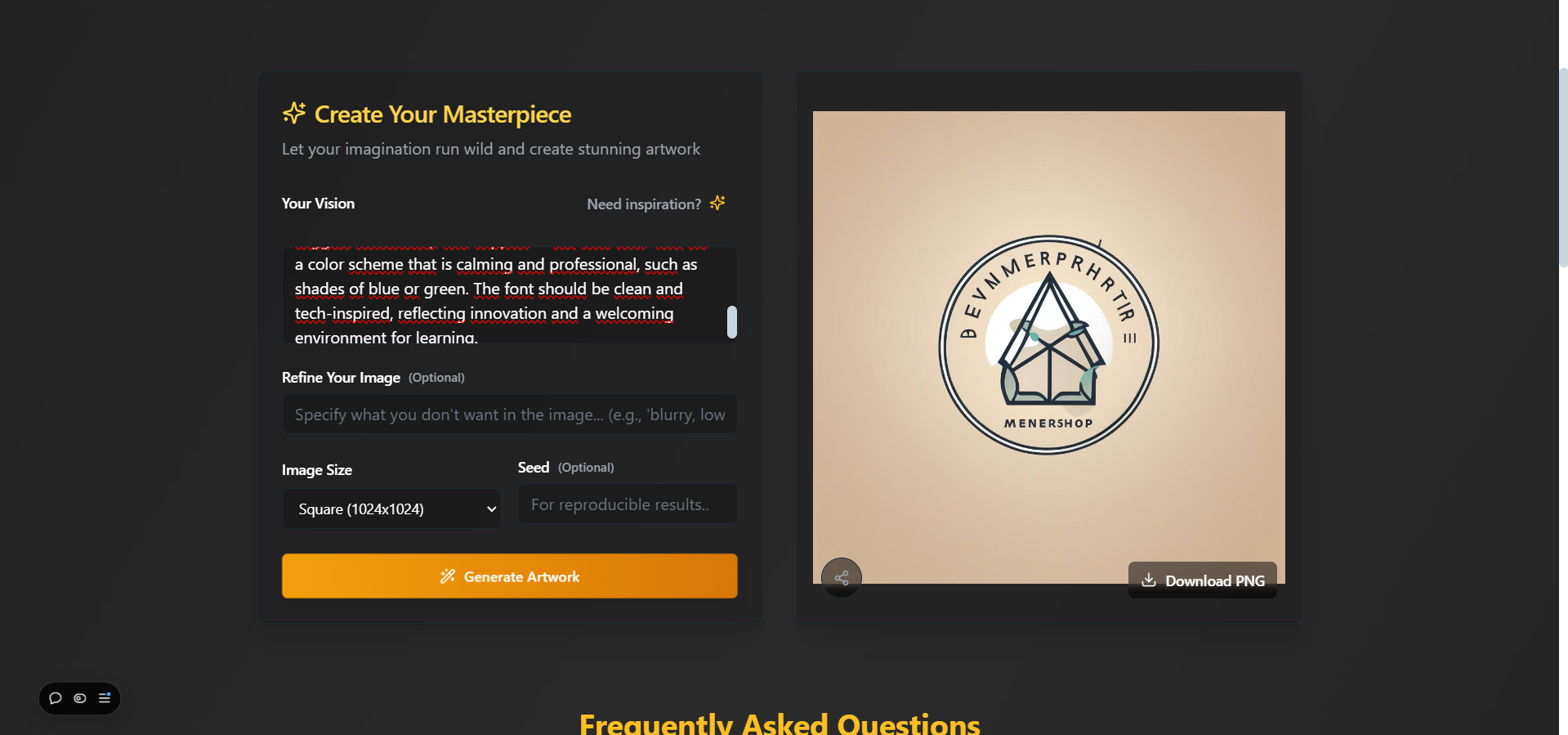Open the Image Size Square (1024x1024) dropdown
Screen dimensions: 1568x735
coord(391,509)
